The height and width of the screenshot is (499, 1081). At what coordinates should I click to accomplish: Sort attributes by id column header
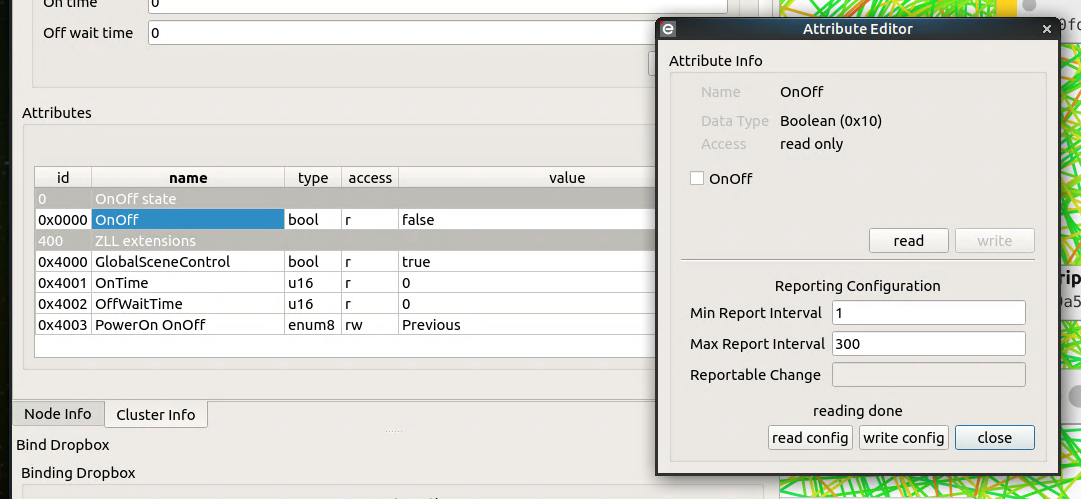[x=63, y=178]
